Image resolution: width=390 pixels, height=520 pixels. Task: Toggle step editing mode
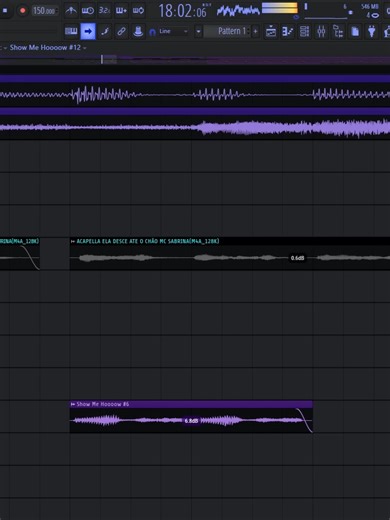[x=105, y=31]
